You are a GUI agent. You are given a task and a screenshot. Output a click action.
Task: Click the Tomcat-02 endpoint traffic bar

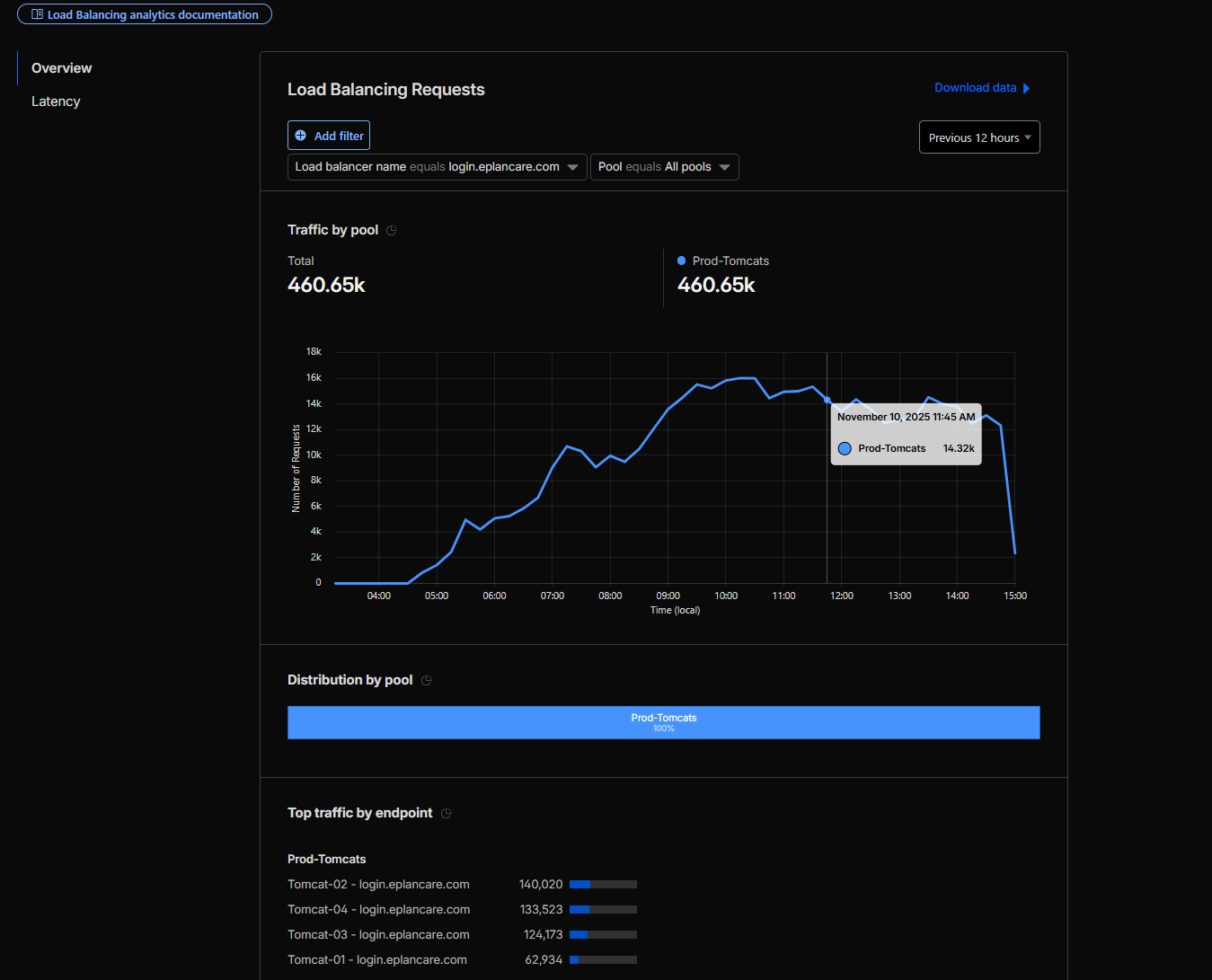tap(603, 885)
